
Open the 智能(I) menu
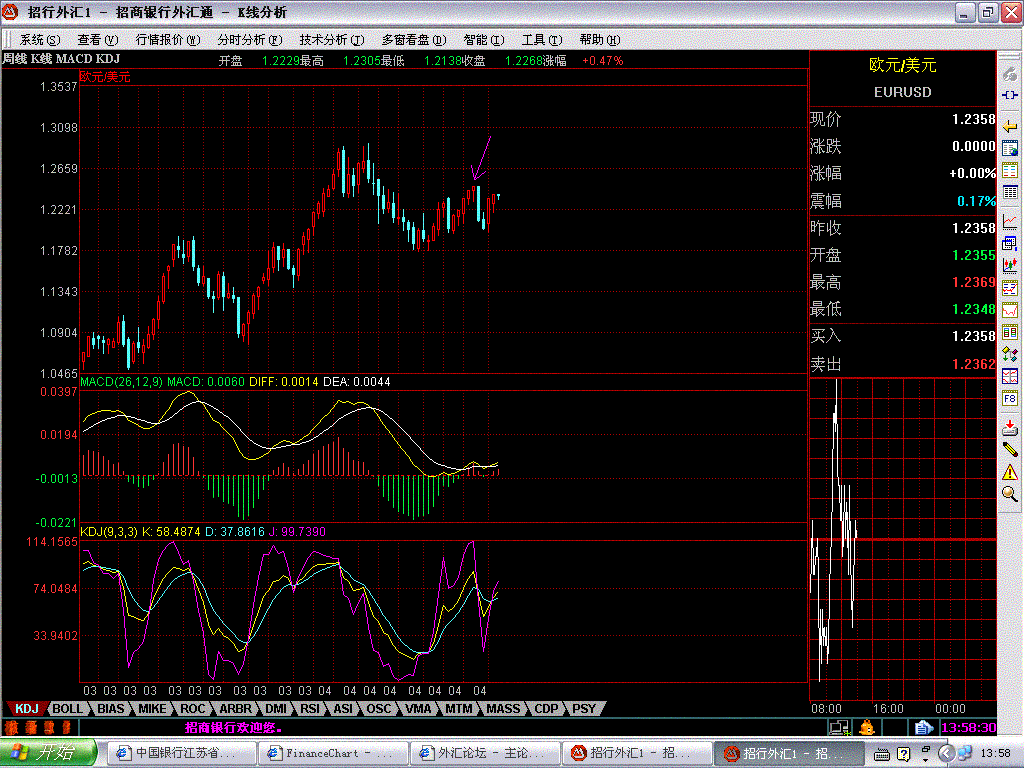pos(484,40)
